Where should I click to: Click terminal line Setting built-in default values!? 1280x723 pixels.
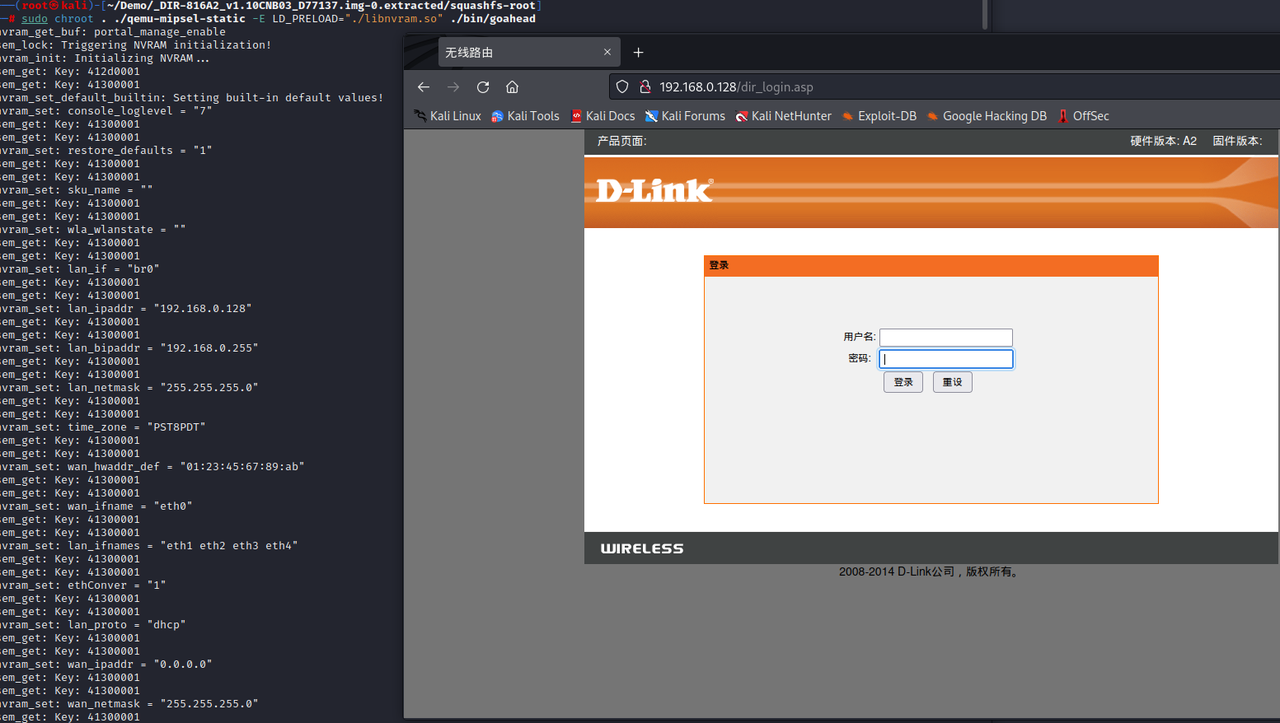pyautogui.click(x=190, y=97)
